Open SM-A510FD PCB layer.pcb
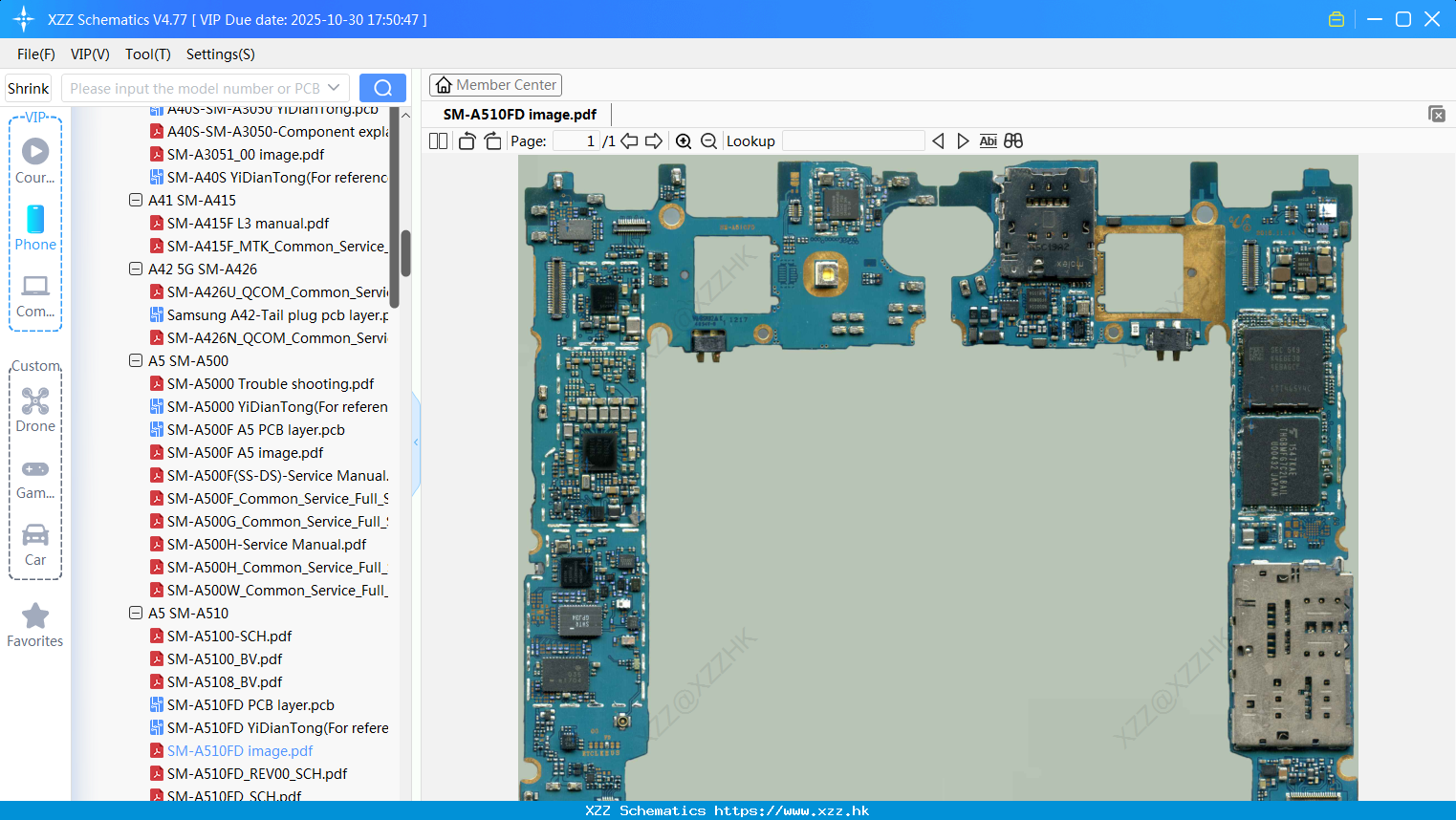The height and width of the screenshot is (820, 1456). pos(242,704)
